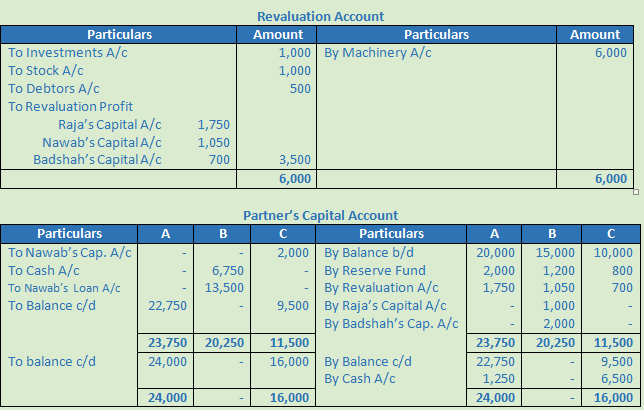Click the To Debtors A/c row label
The height and width of the screenshot is (410, 644).
[54, 89]
